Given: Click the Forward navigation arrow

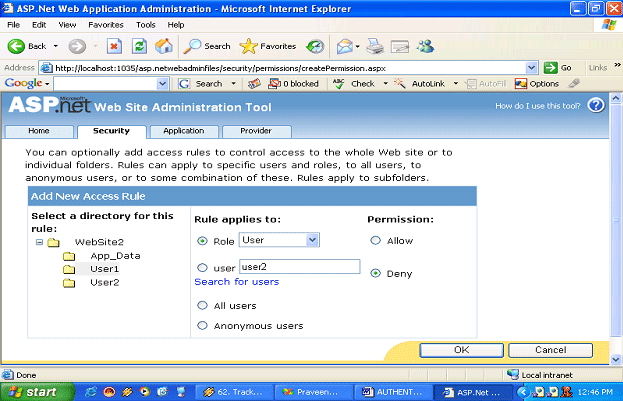Looking at the screenshot, I should tap(77, 46).
